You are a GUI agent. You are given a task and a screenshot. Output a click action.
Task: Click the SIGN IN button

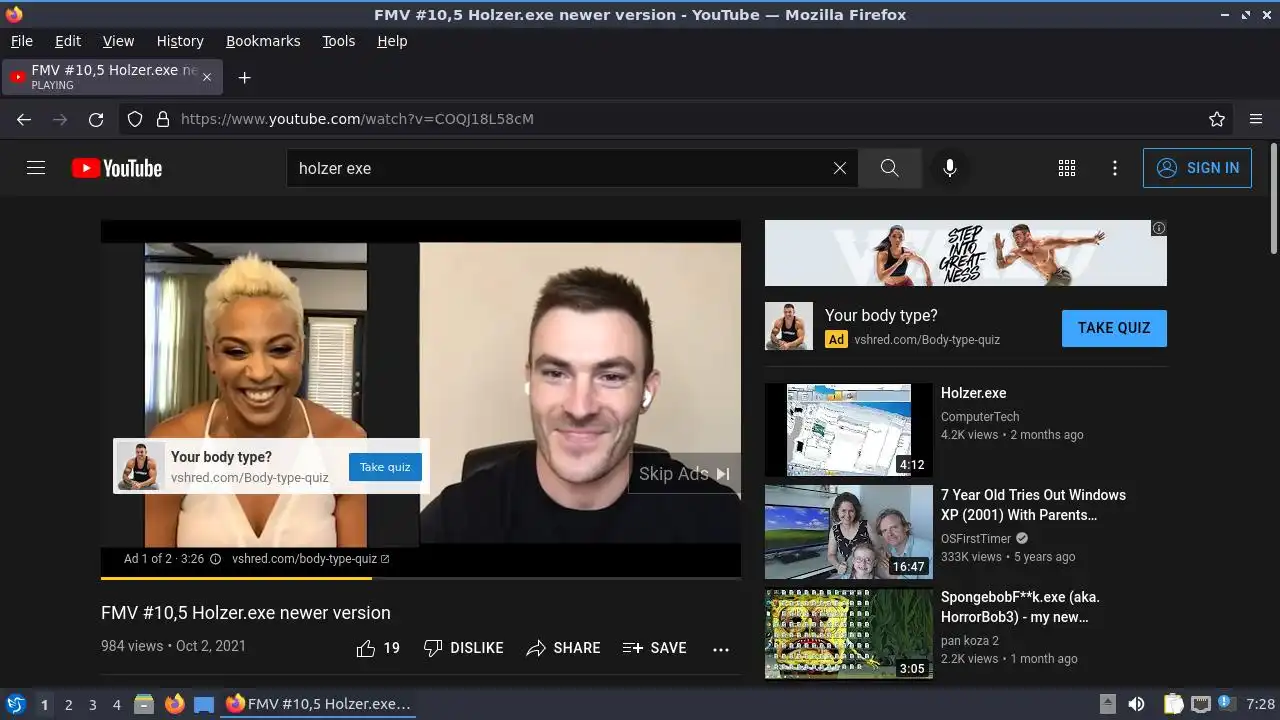[1197, 168]
